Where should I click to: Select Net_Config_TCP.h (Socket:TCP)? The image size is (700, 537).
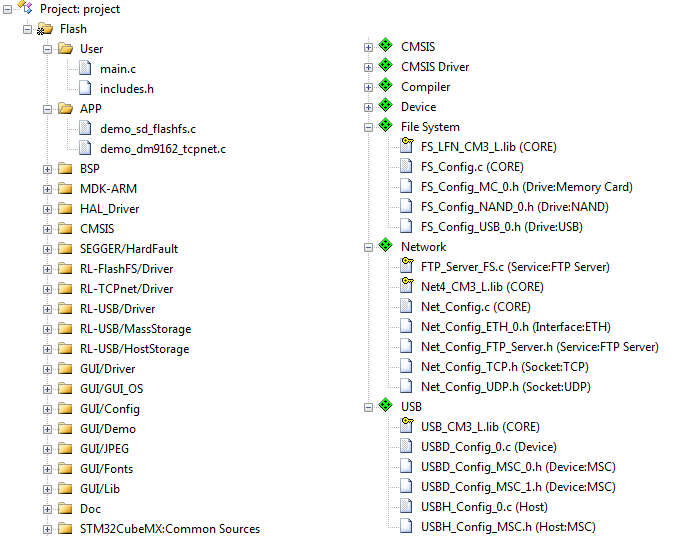pyautogui.click(x=505, y=366)
